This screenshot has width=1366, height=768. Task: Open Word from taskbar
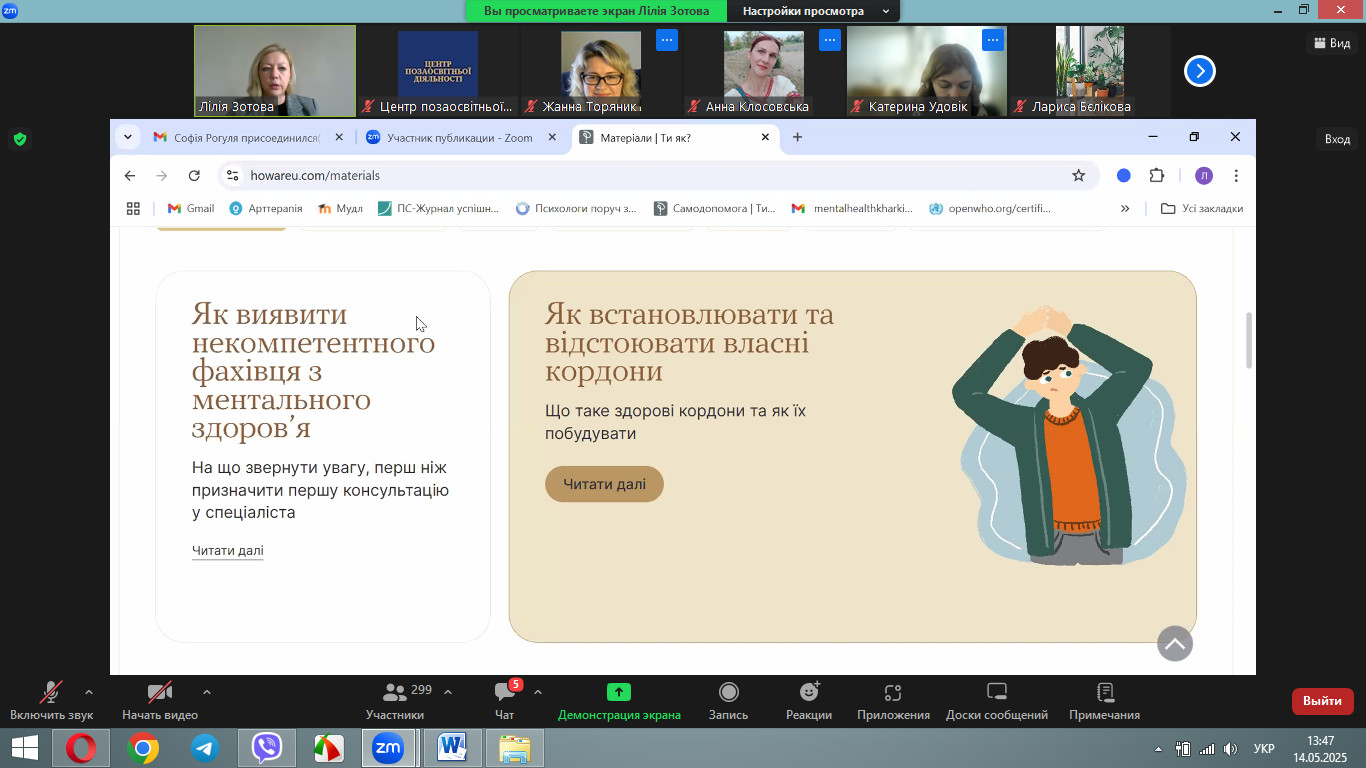tap(452, 748)
